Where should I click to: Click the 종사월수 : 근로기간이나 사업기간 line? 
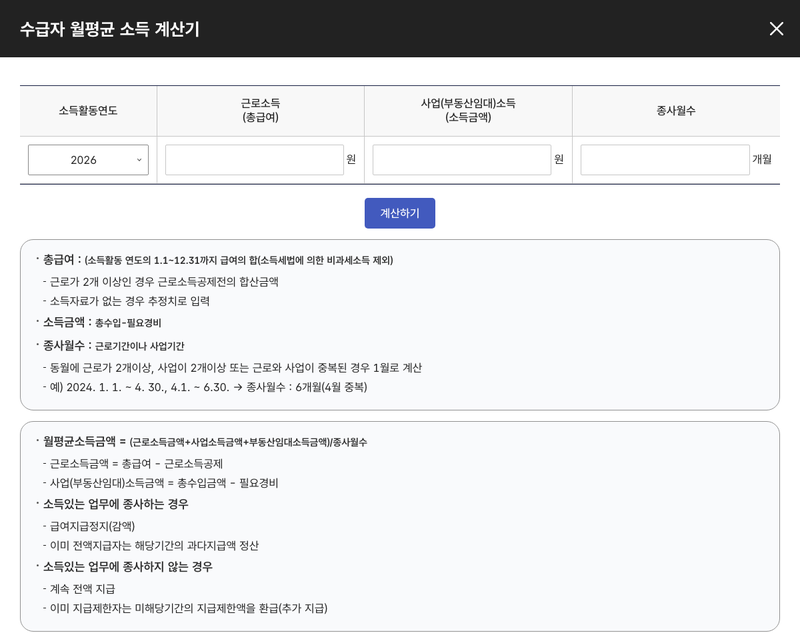(110, 346)
